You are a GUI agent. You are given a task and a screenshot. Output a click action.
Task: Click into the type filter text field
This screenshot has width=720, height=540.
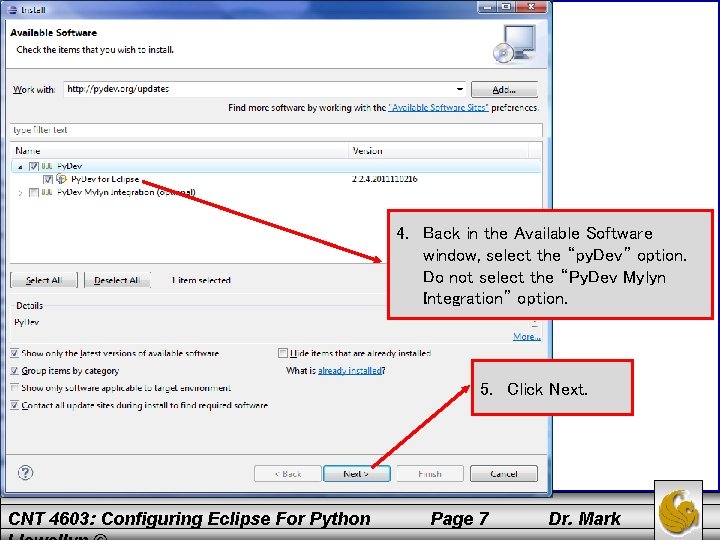point(276,130)
